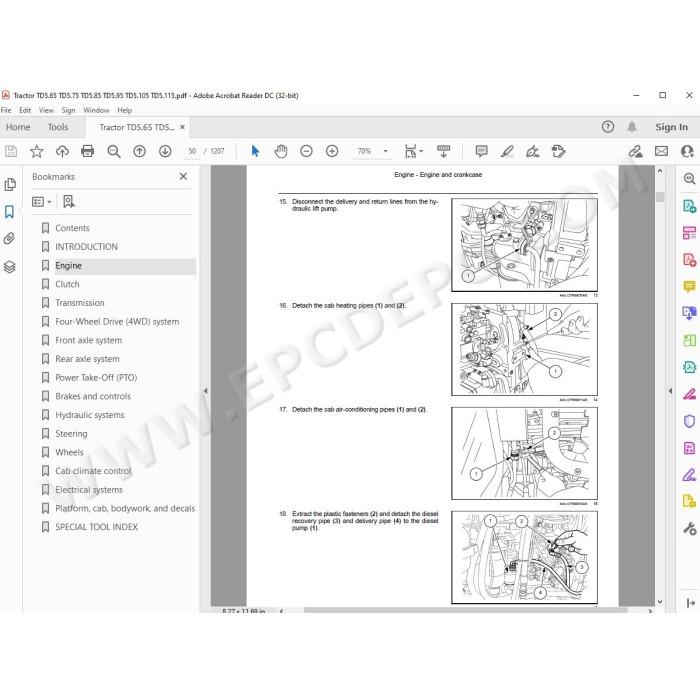Switch to the Tools tab

58,127
